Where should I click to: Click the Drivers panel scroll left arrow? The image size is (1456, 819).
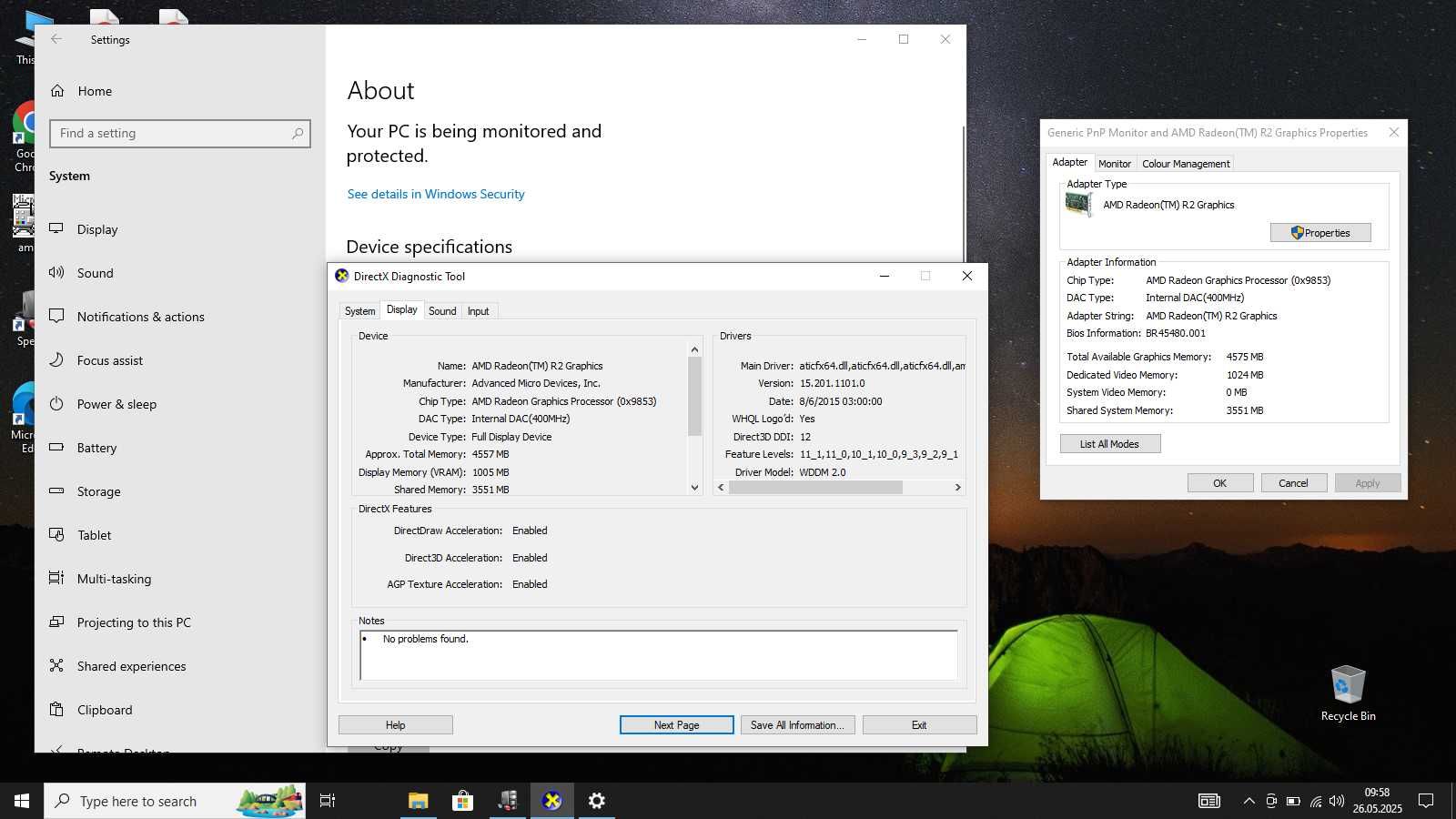pyautogui.click(x=722, y=487)
